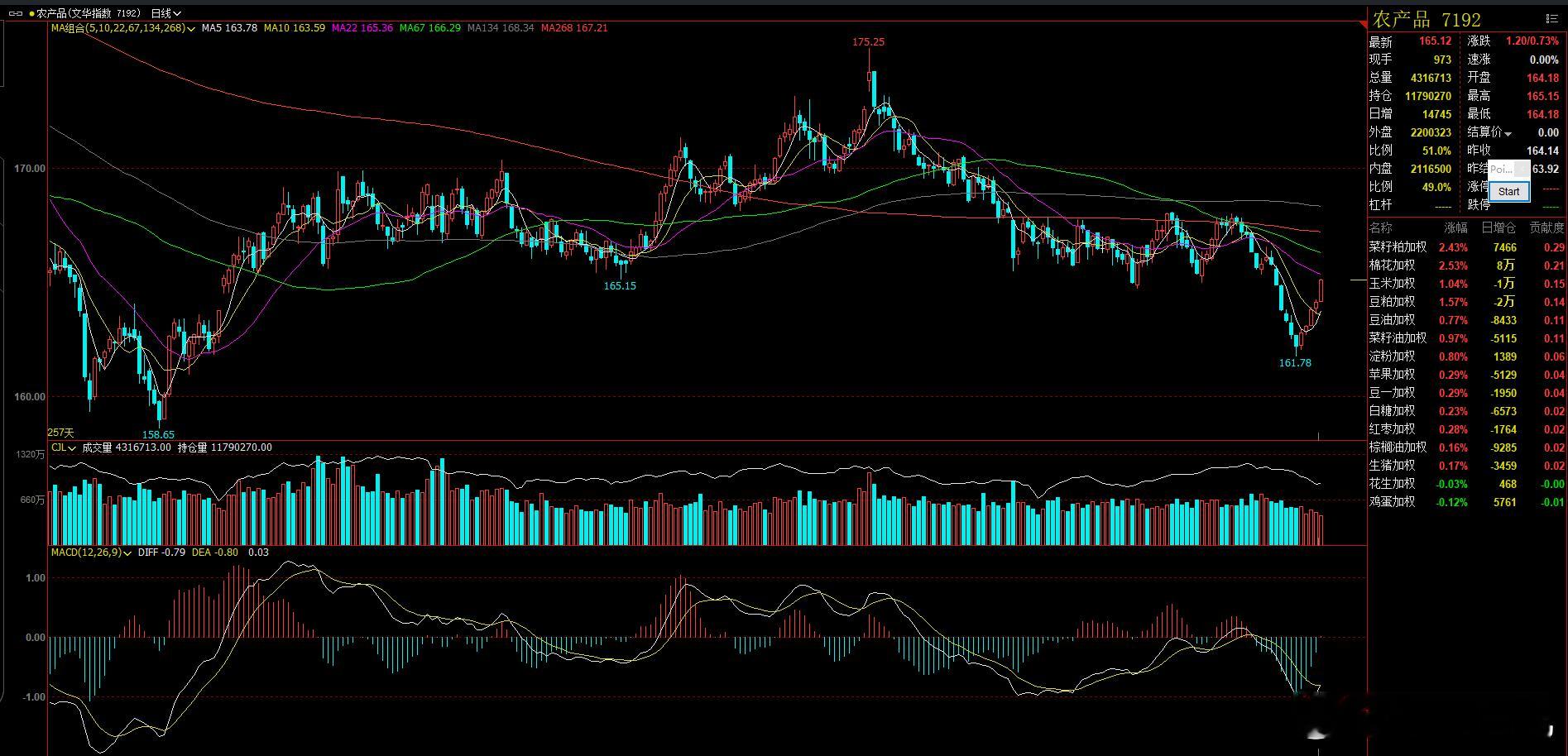Screen dimensions: 1568x756
Task: Click the 257天 day count label
Action: click(x=60, y=433)
